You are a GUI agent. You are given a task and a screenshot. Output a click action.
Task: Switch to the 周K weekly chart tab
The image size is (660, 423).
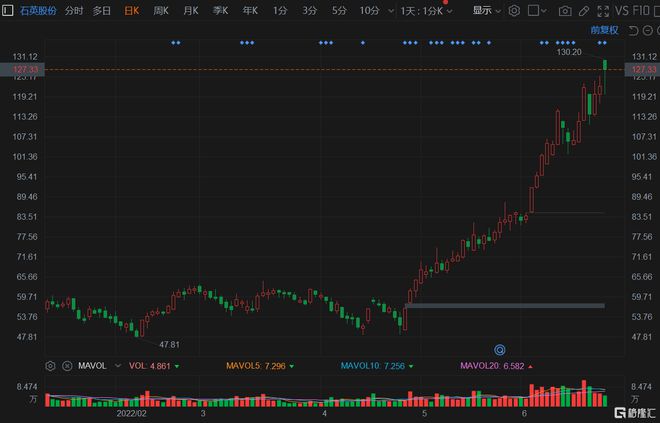[160, 11]
